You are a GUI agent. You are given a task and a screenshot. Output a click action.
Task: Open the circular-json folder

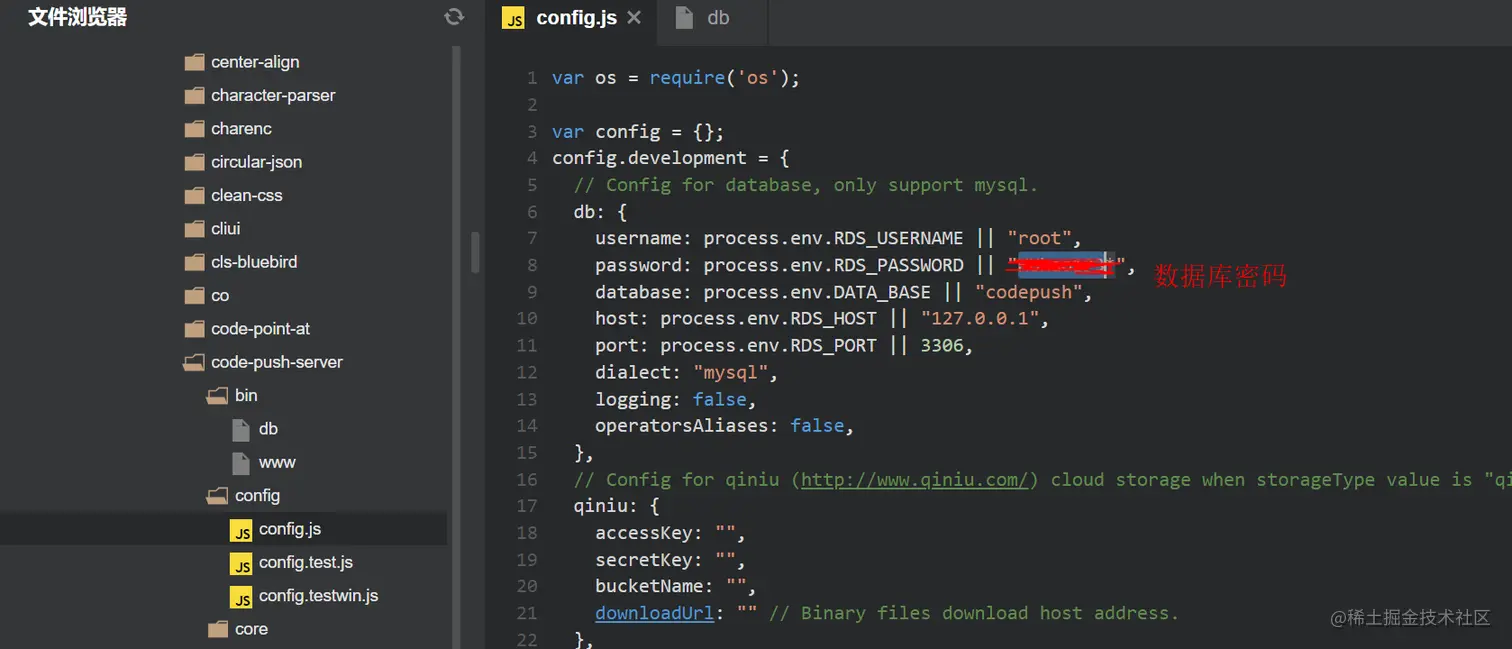[256, 162]
